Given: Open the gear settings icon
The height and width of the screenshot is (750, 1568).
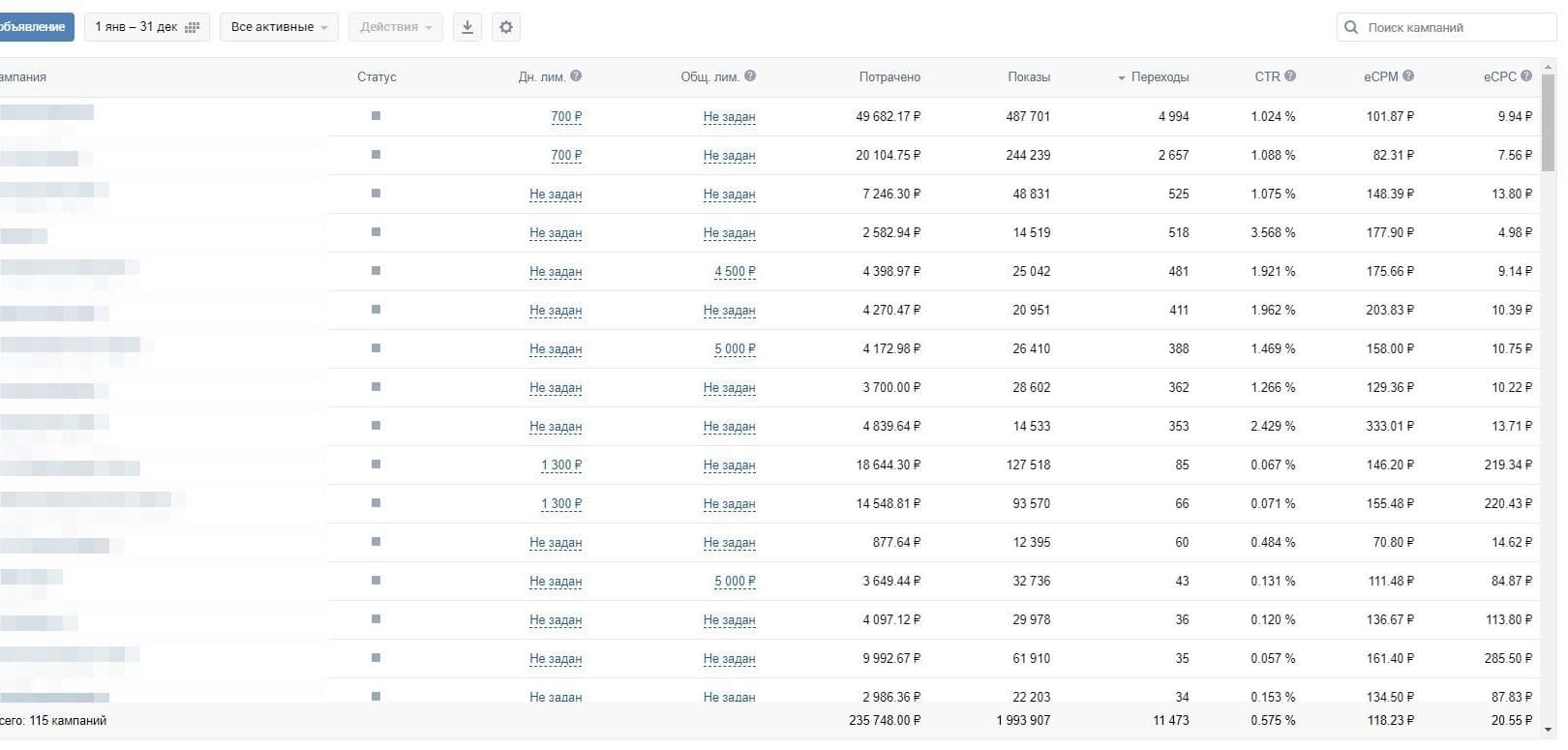Looking at the screenshot, I should point(506,27).
